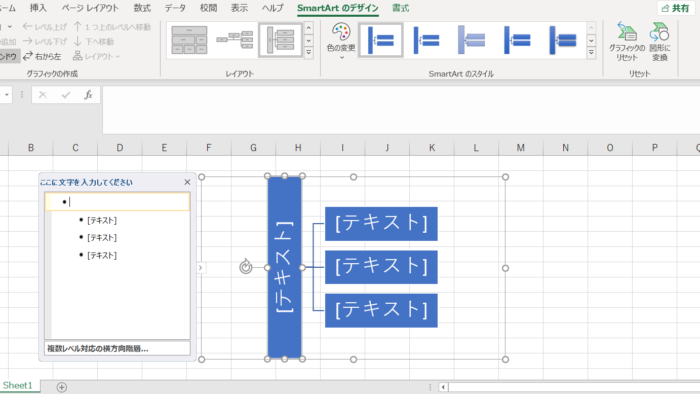Expand the layouts gallery more button

(308, 53)
